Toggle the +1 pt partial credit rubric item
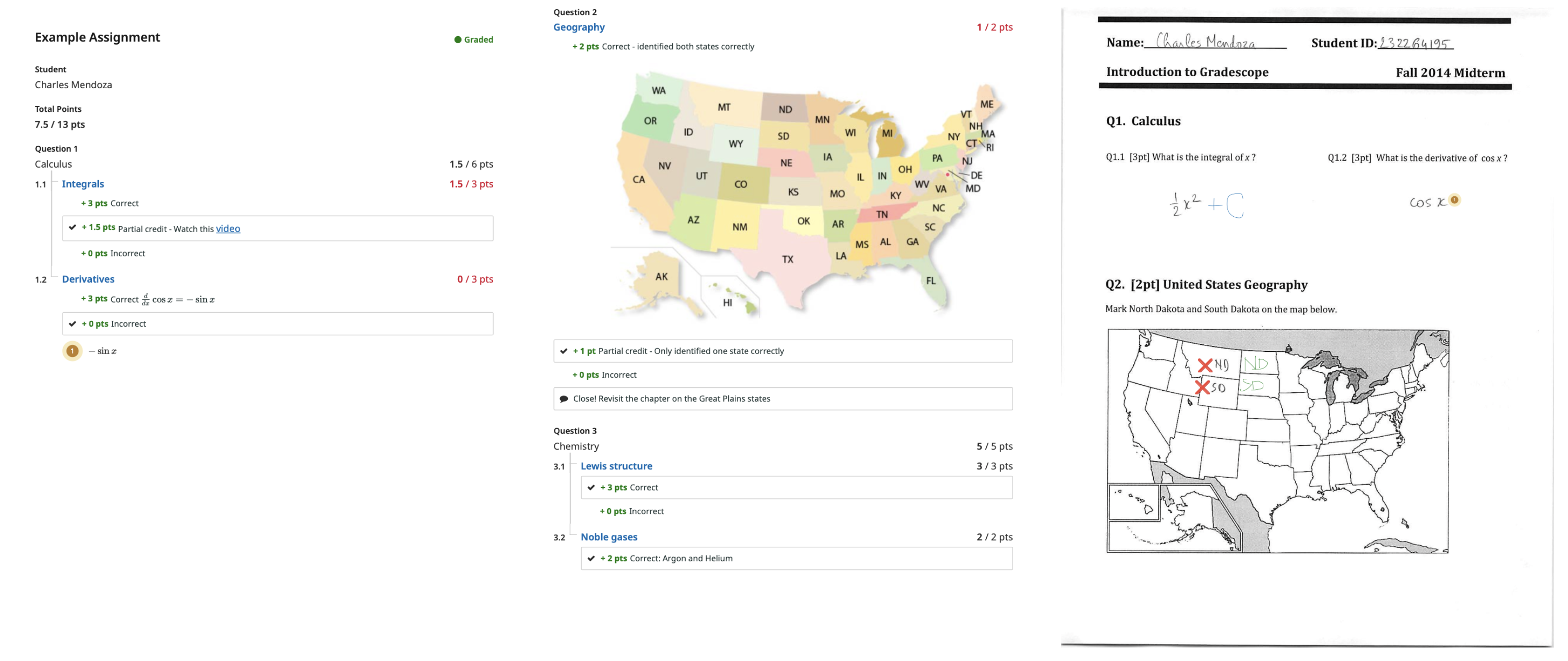Screen dimensions: 1568x661 pyautogui.click(x=564, y=351)
